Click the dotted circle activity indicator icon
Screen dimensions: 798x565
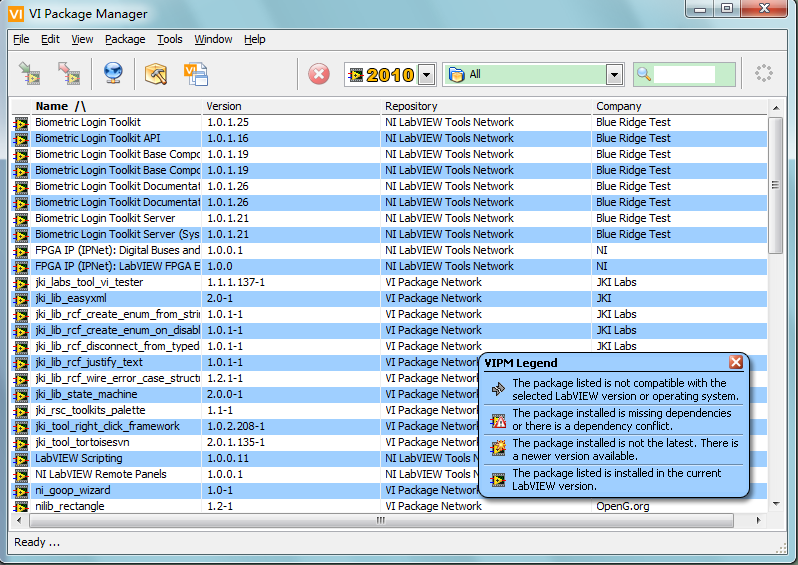click(x=763, y=74)
